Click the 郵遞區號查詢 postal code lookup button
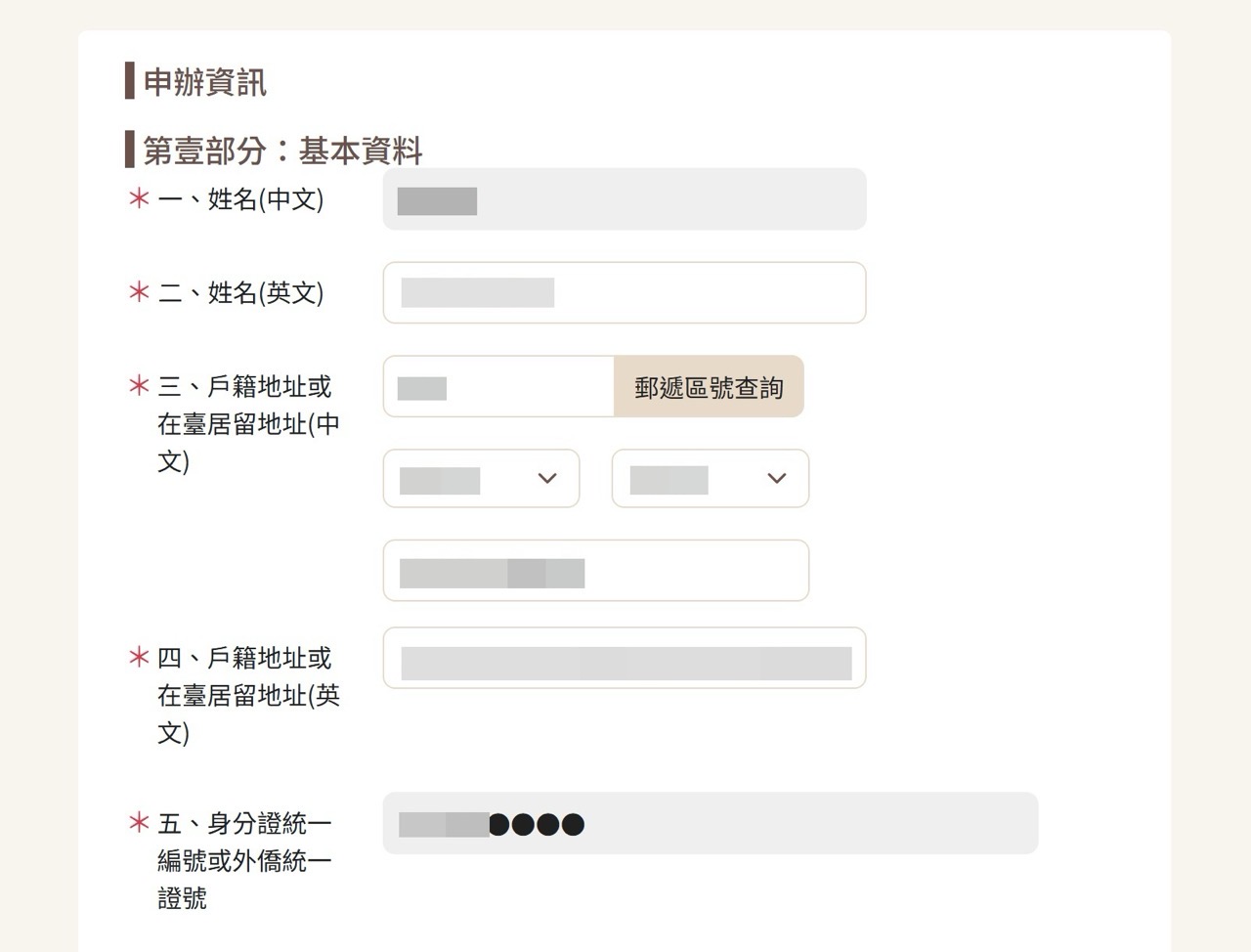1251x952 pixels. [x=709, y=386]
